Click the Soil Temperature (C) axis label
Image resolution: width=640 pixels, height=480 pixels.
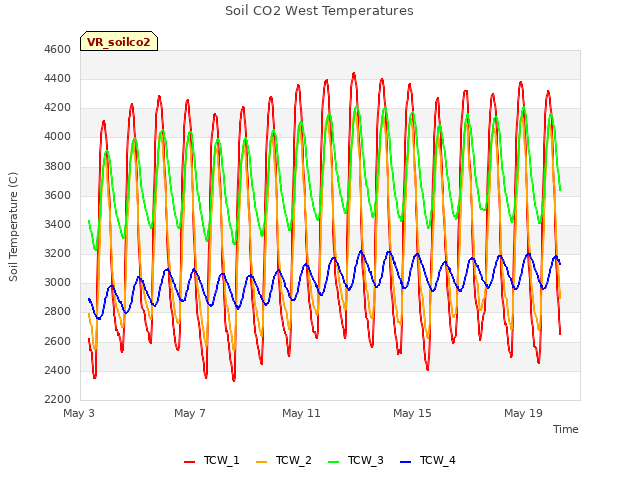pos(13,227)
